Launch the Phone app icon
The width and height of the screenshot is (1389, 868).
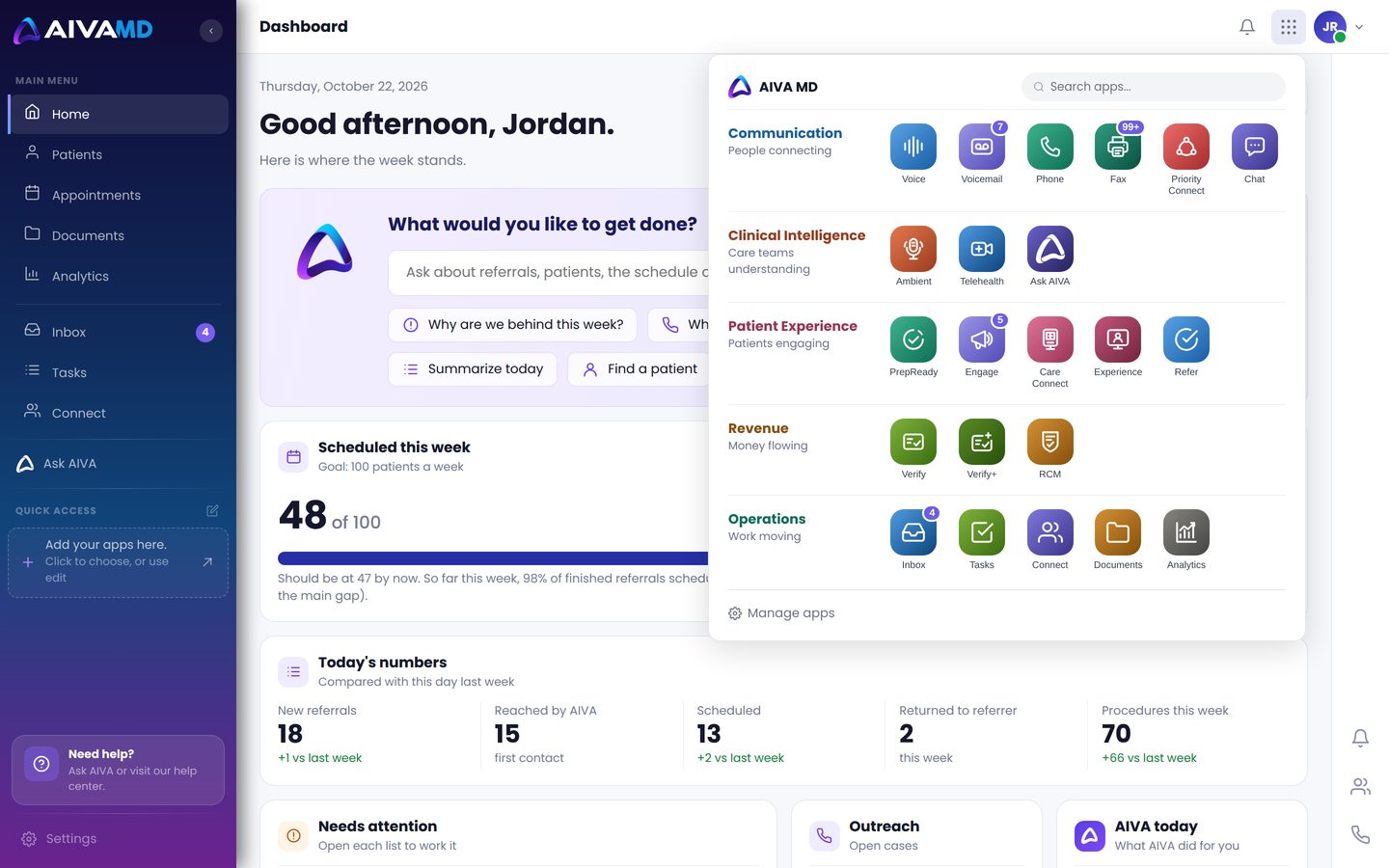click(1049, 147)
